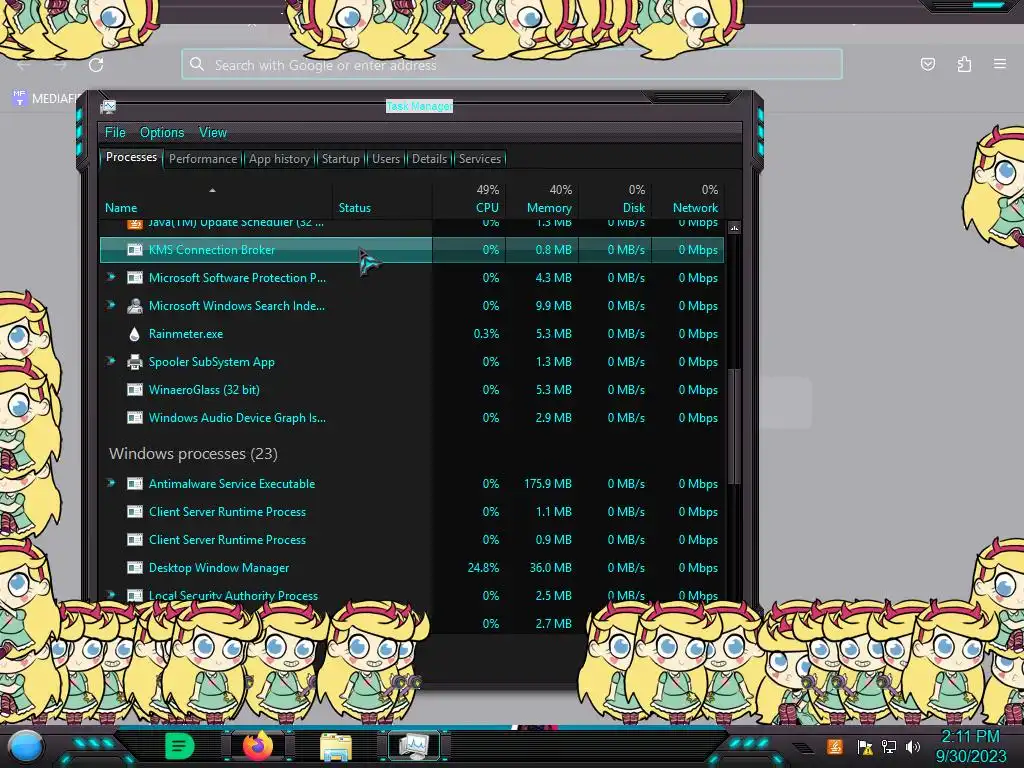
Task: Click the WinaeroGlass process icon
Action: (x=135, y=390)
